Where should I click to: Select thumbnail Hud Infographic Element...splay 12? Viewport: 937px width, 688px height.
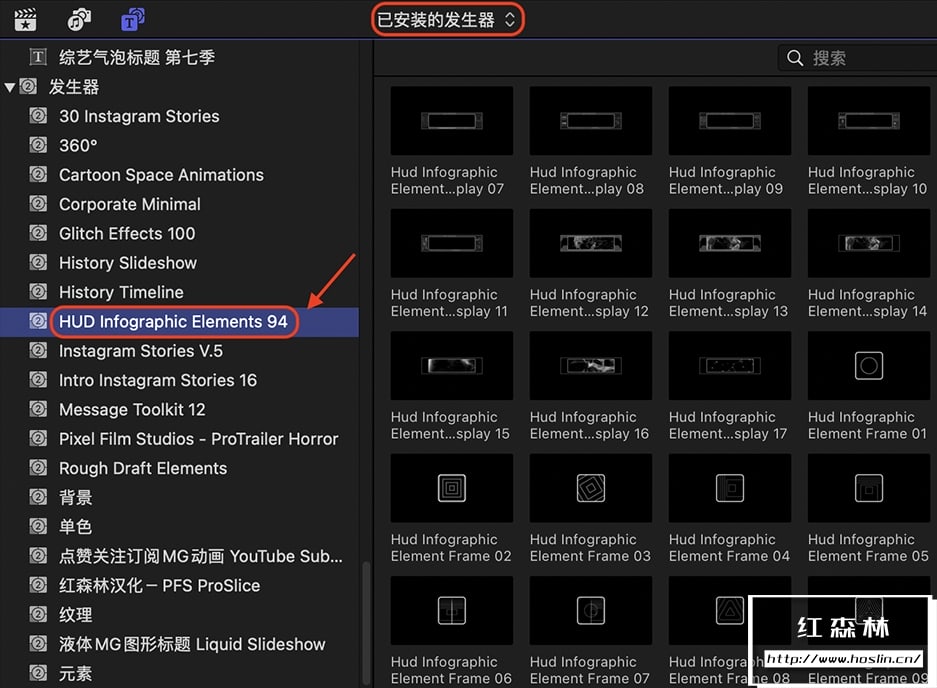pyautogui.click(x=591, y=243)
